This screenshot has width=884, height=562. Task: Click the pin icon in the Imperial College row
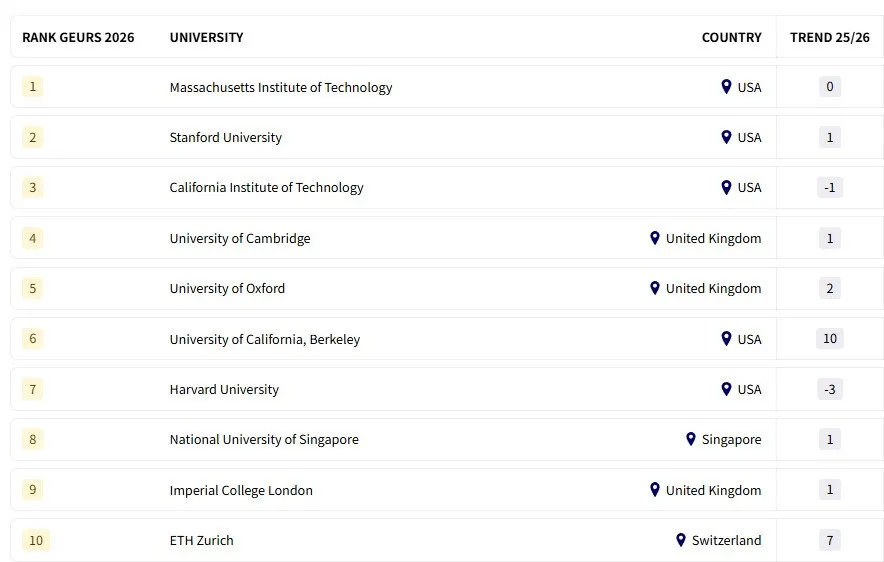coord(655,490)
